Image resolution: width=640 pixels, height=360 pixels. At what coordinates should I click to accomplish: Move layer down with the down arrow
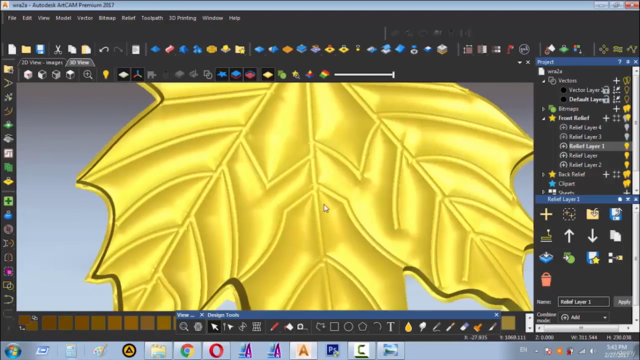point(592,236)
